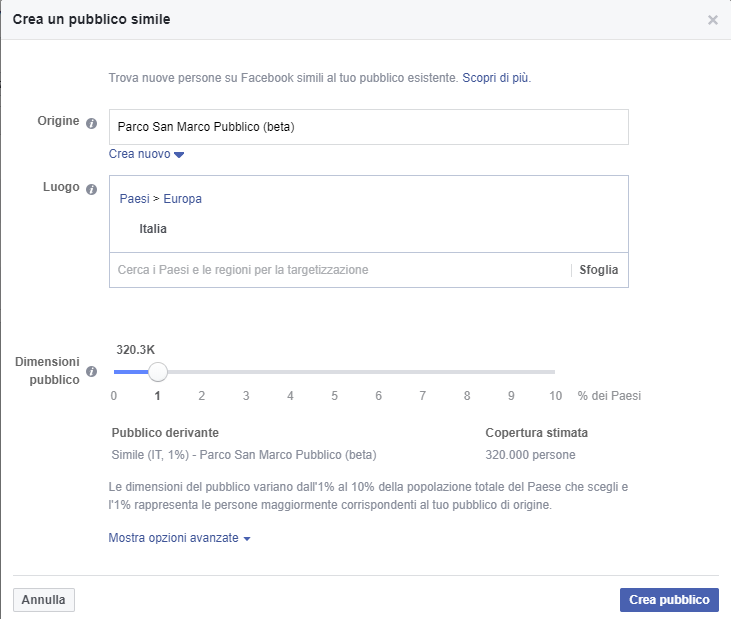The width and height of the screenshot is (731, 619).
Task: Click the Europa breadcrumb link
Action: (182, 199)
